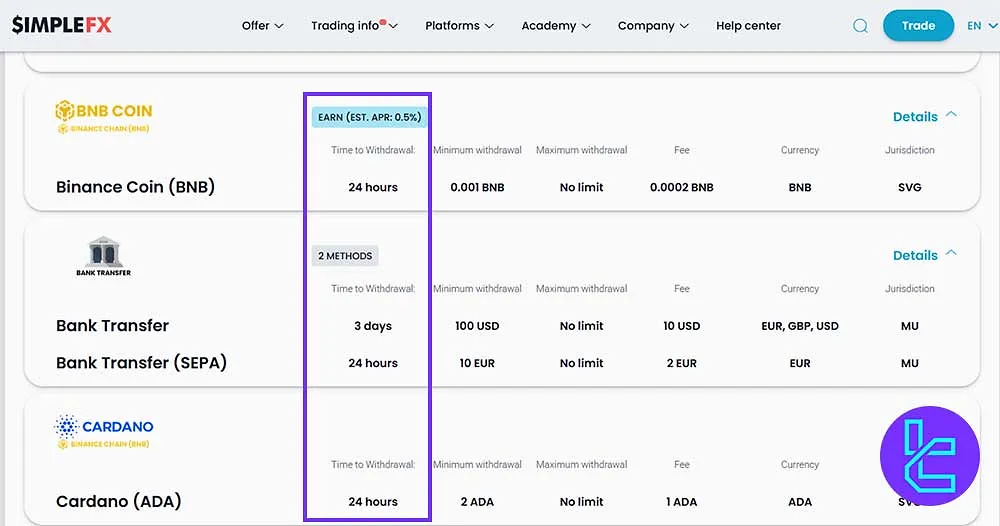
Task: Open the Trading info menu
Action: pyautogui.click(x=354, y=26)
